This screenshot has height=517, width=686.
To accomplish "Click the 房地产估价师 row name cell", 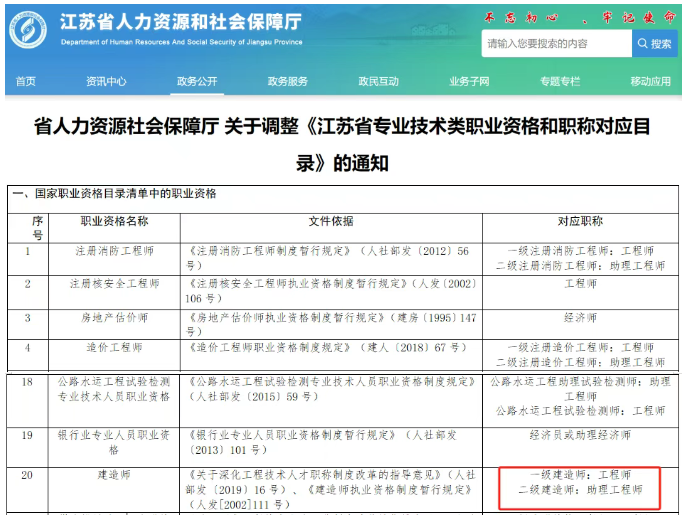I will (x=114, y=324).
